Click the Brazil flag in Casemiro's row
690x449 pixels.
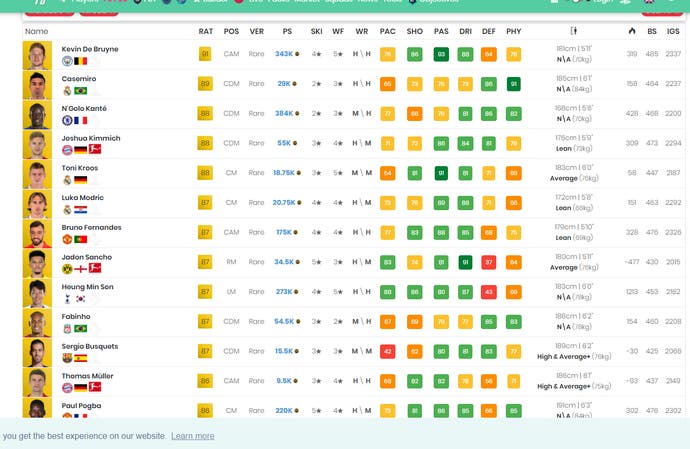(x=81, y=91)
